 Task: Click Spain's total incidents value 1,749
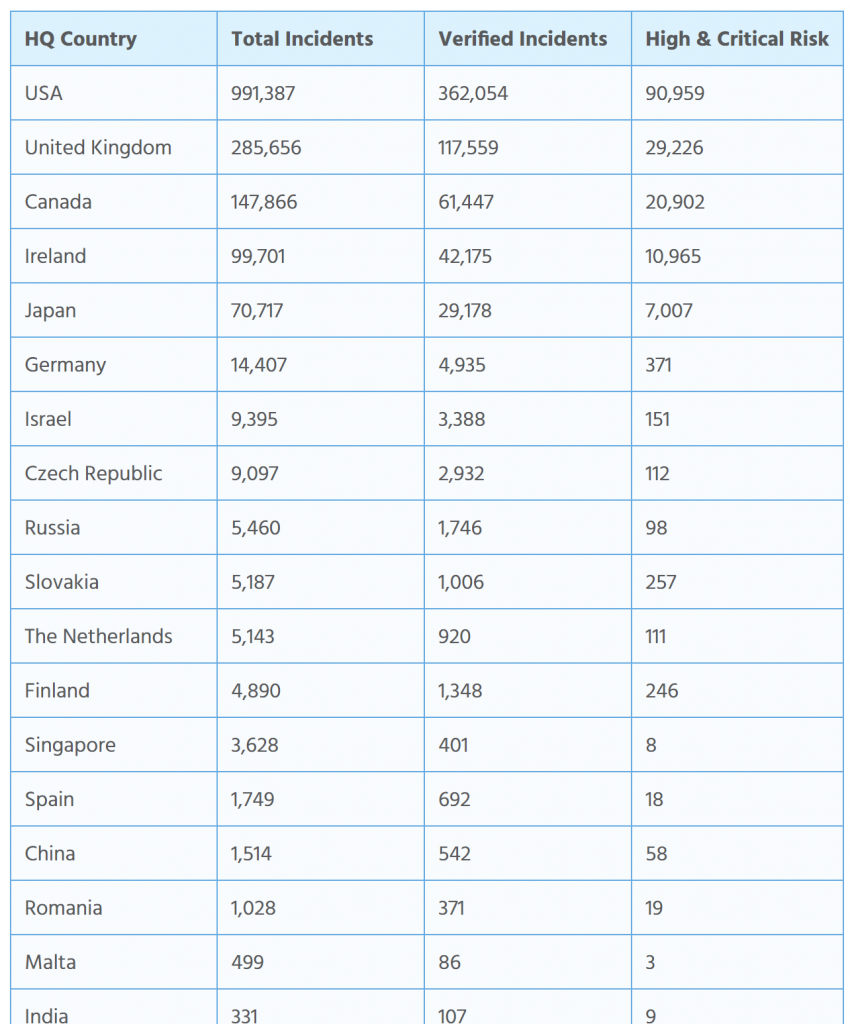(x=252, y=799)
